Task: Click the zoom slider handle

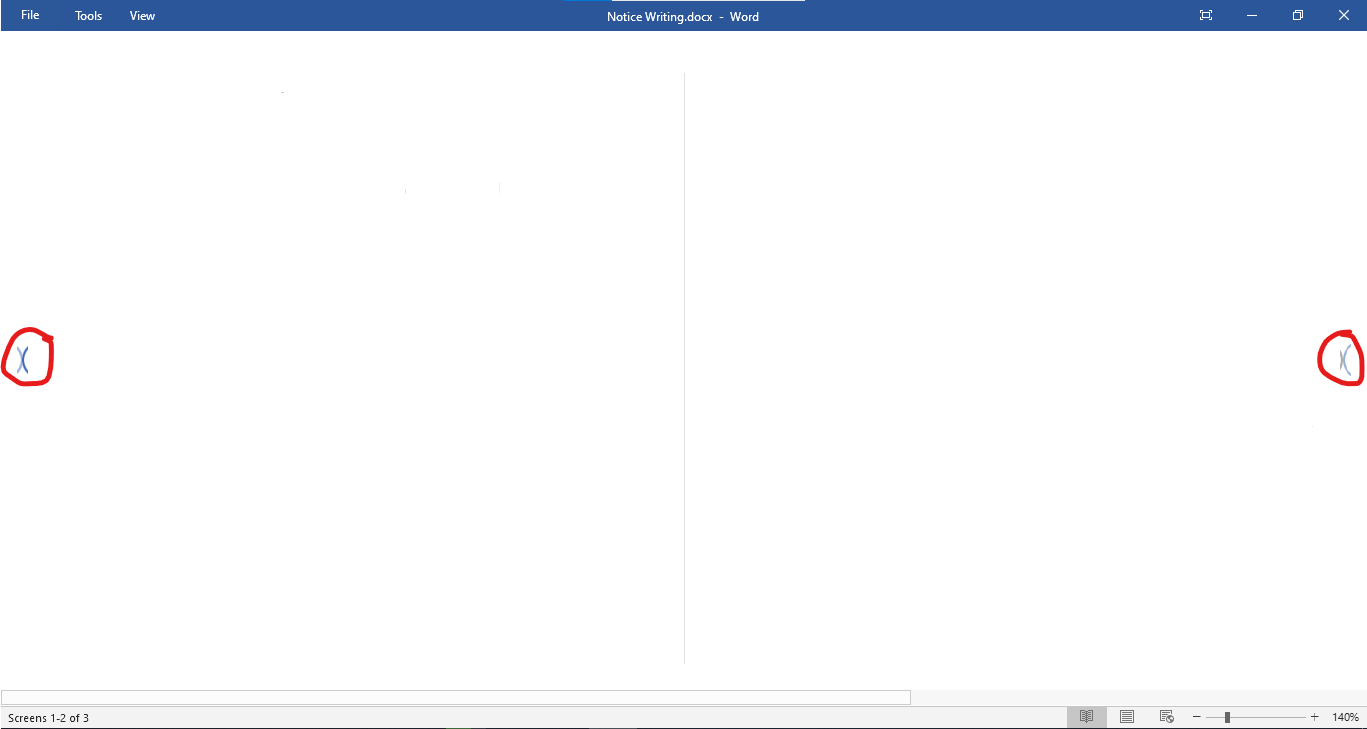Action: pos(1227,717)
